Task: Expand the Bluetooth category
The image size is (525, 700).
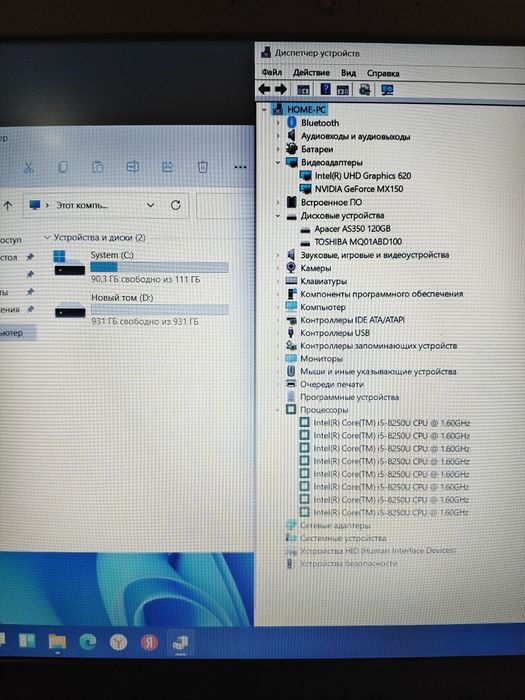Action: [278, 122]
